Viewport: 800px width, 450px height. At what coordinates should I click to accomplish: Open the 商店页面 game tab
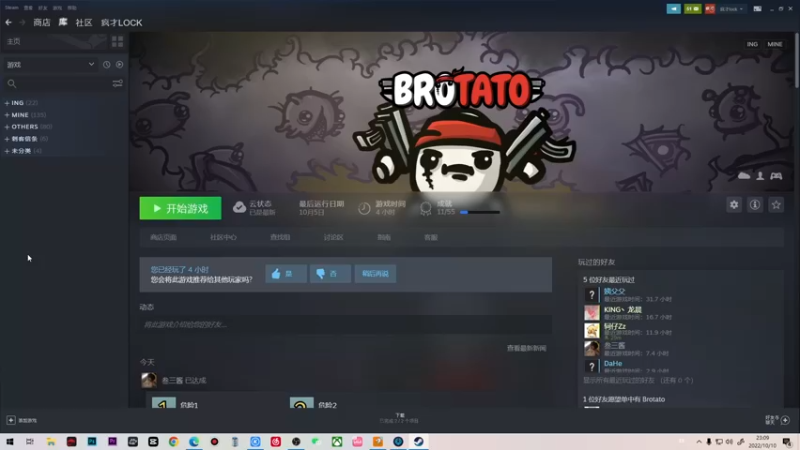163,237
